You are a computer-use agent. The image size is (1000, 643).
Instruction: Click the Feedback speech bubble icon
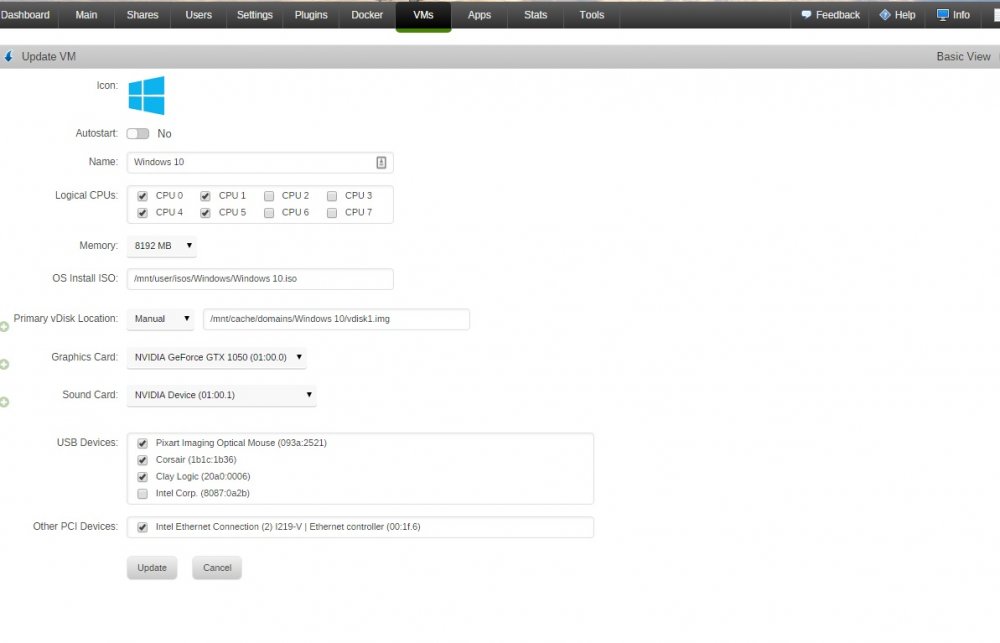tap(806, 15)
